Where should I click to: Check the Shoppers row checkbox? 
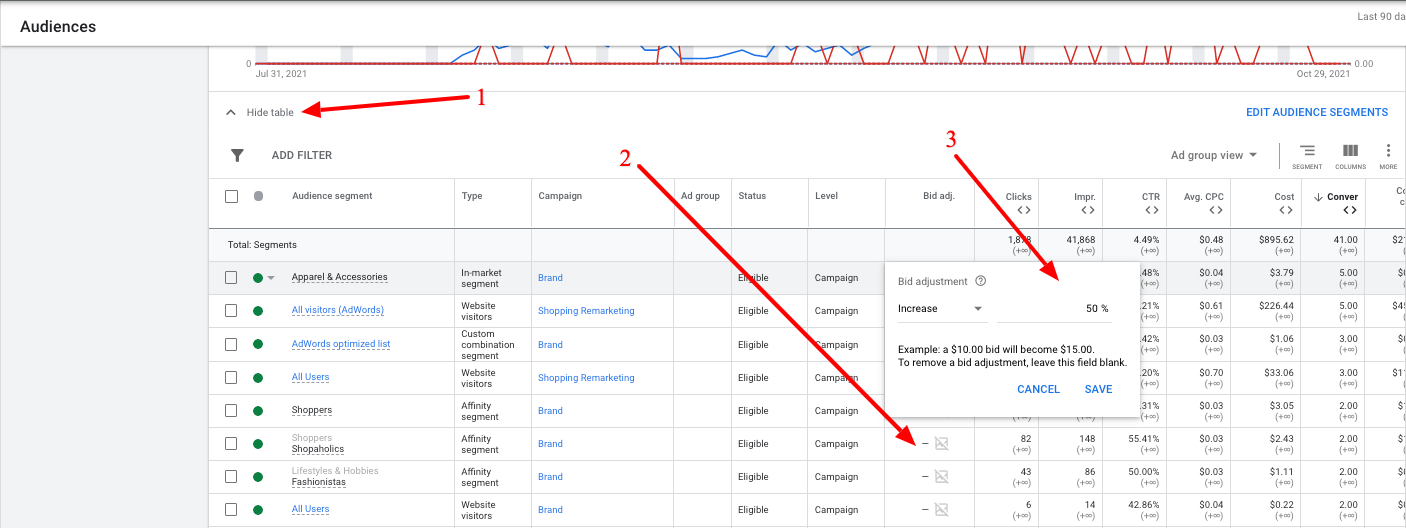(231, 410)
